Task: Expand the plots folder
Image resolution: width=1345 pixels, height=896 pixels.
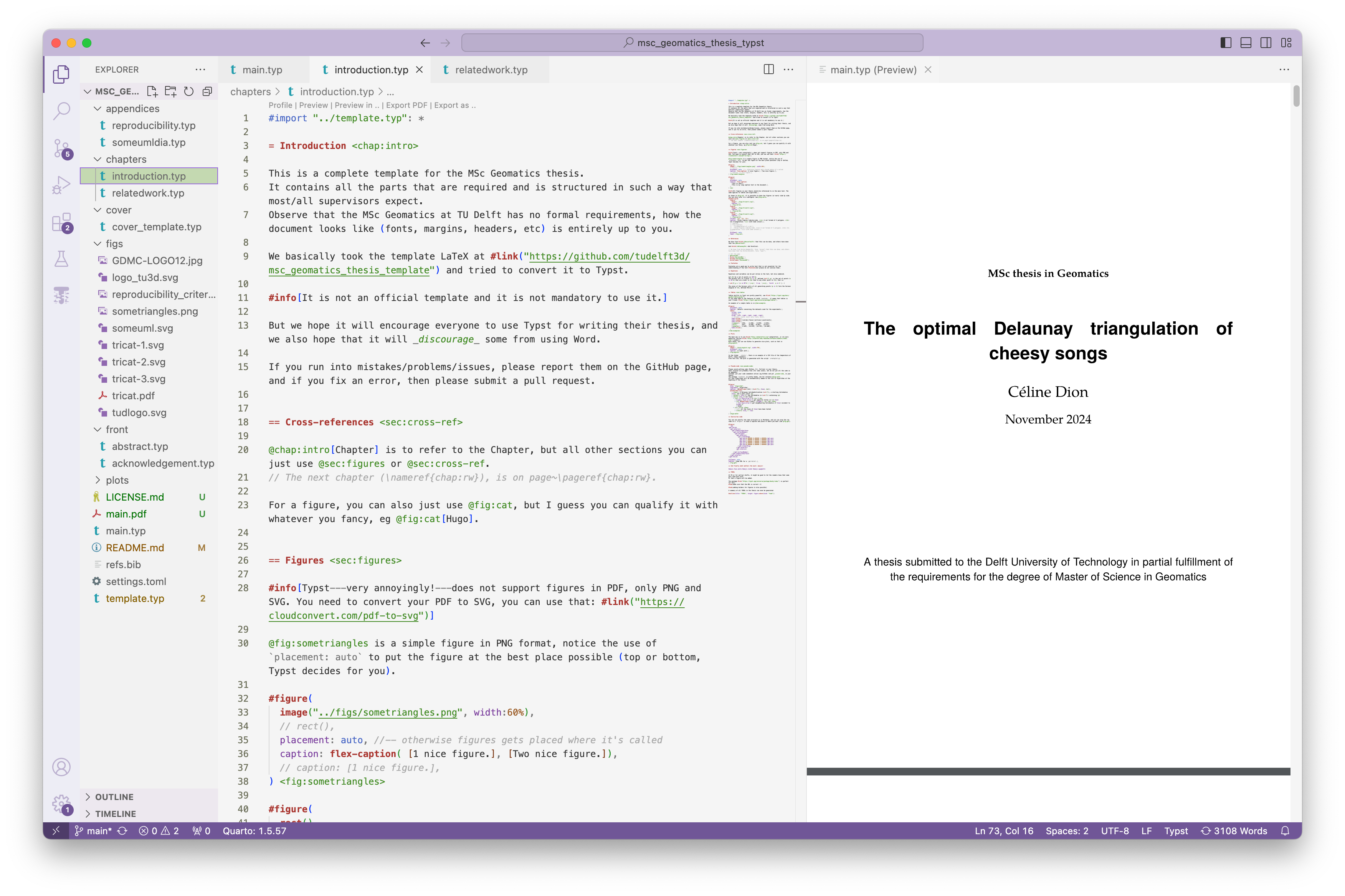Action: [x=117, y=480]
